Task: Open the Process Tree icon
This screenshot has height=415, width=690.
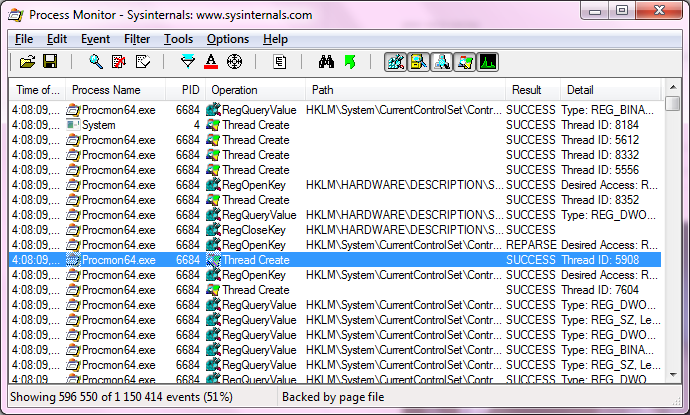Action: coord(279,62)
